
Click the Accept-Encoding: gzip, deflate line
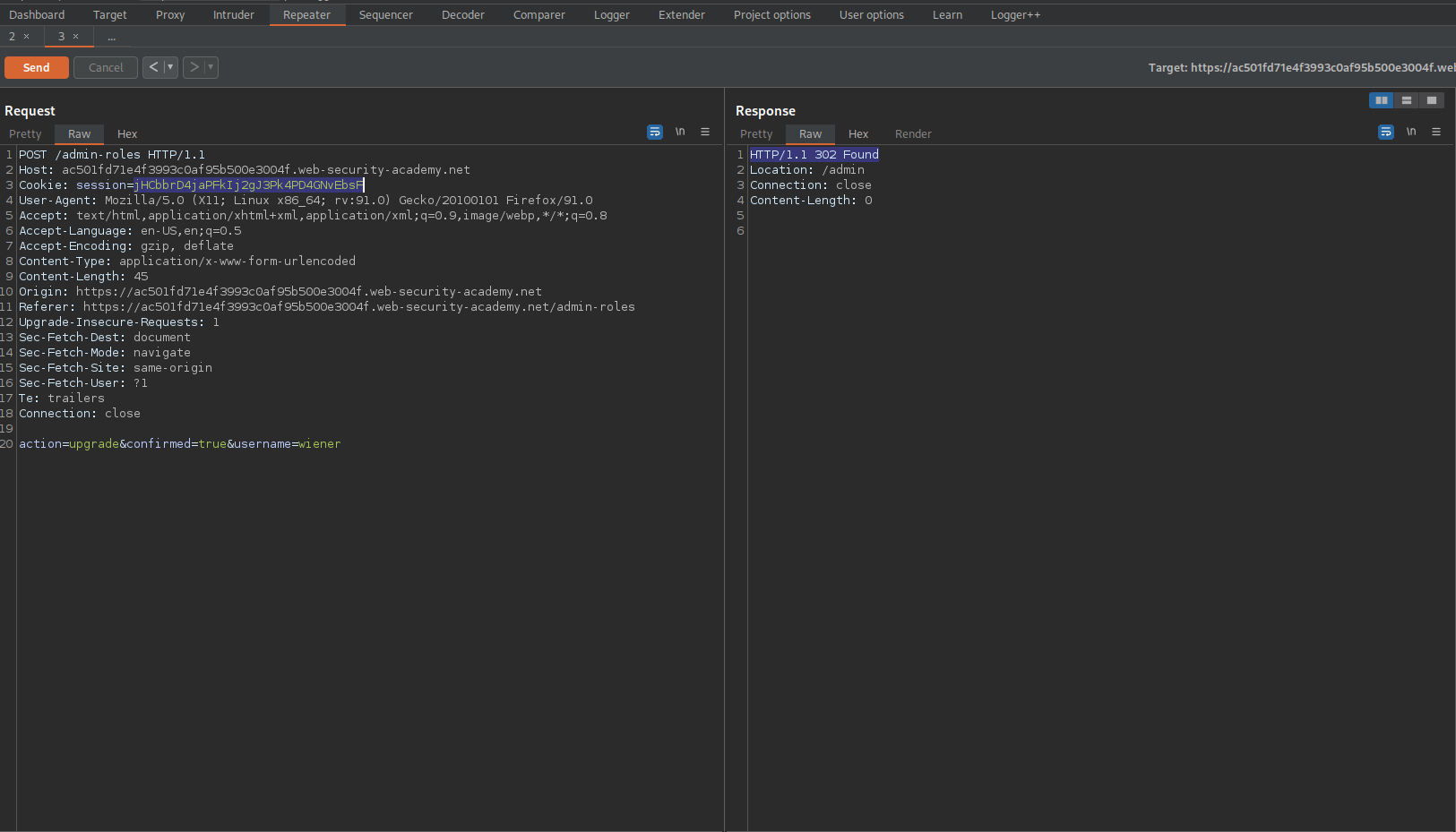point(126,245)
